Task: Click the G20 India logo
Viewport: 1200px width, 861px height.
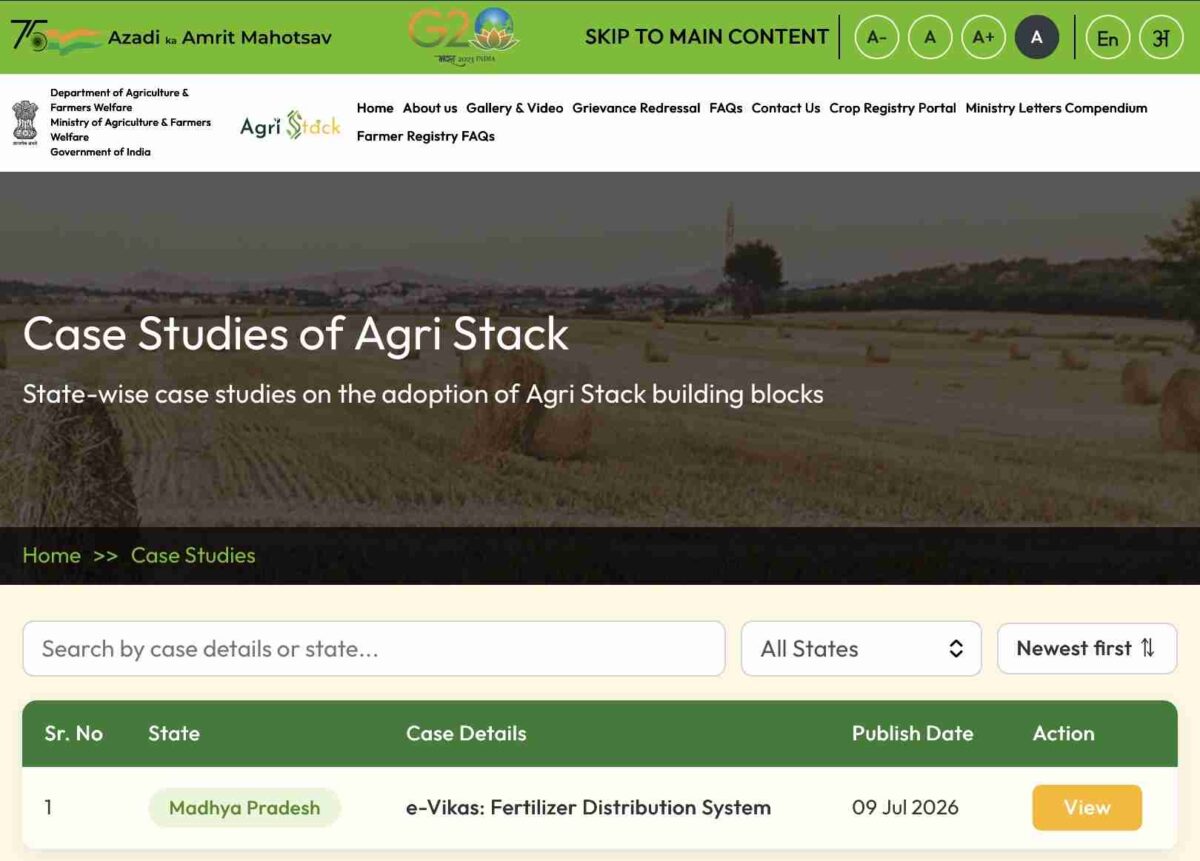Action: 463,36
